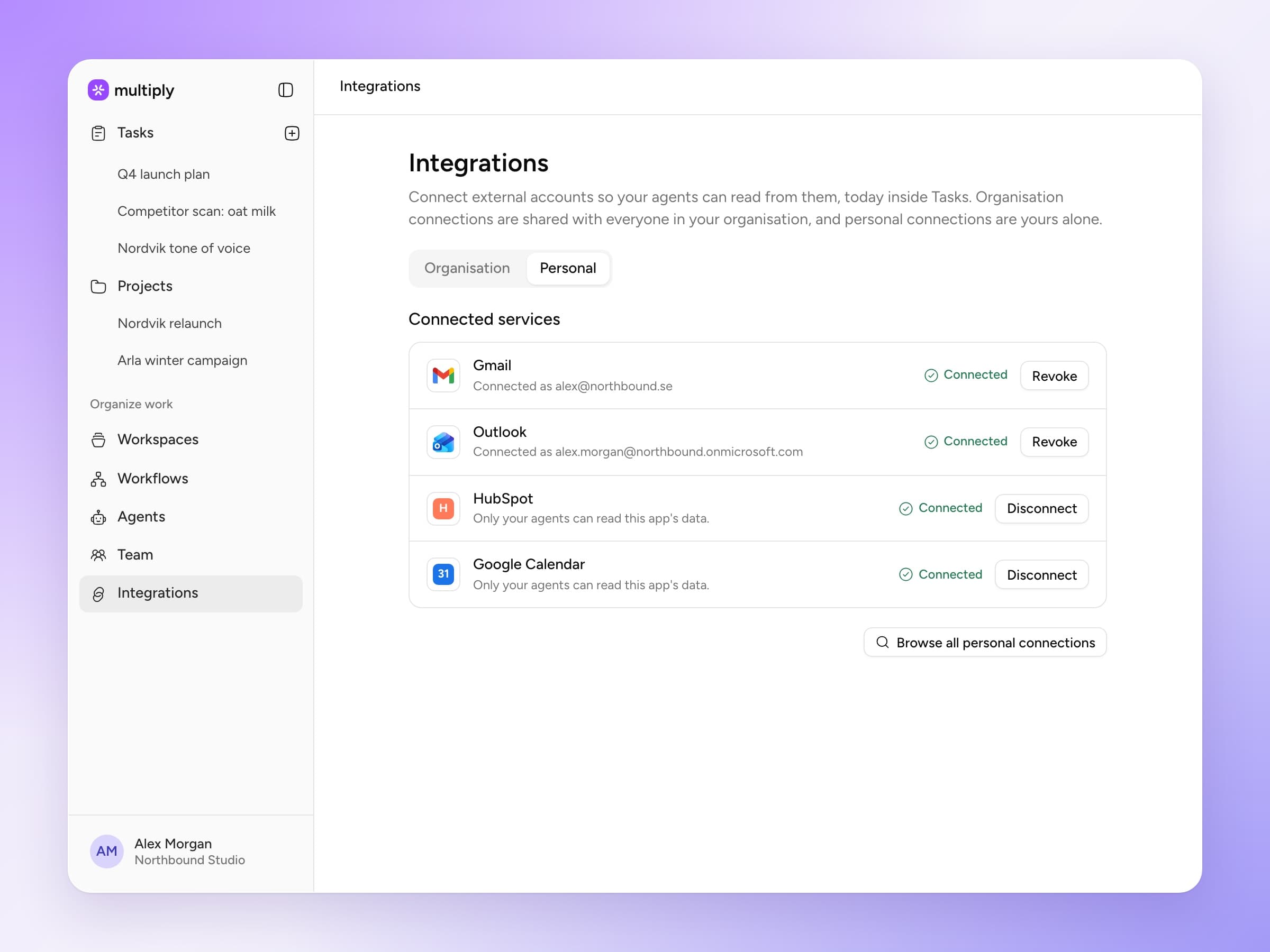Click the Workflows hierarchy icon

point(98,479)
